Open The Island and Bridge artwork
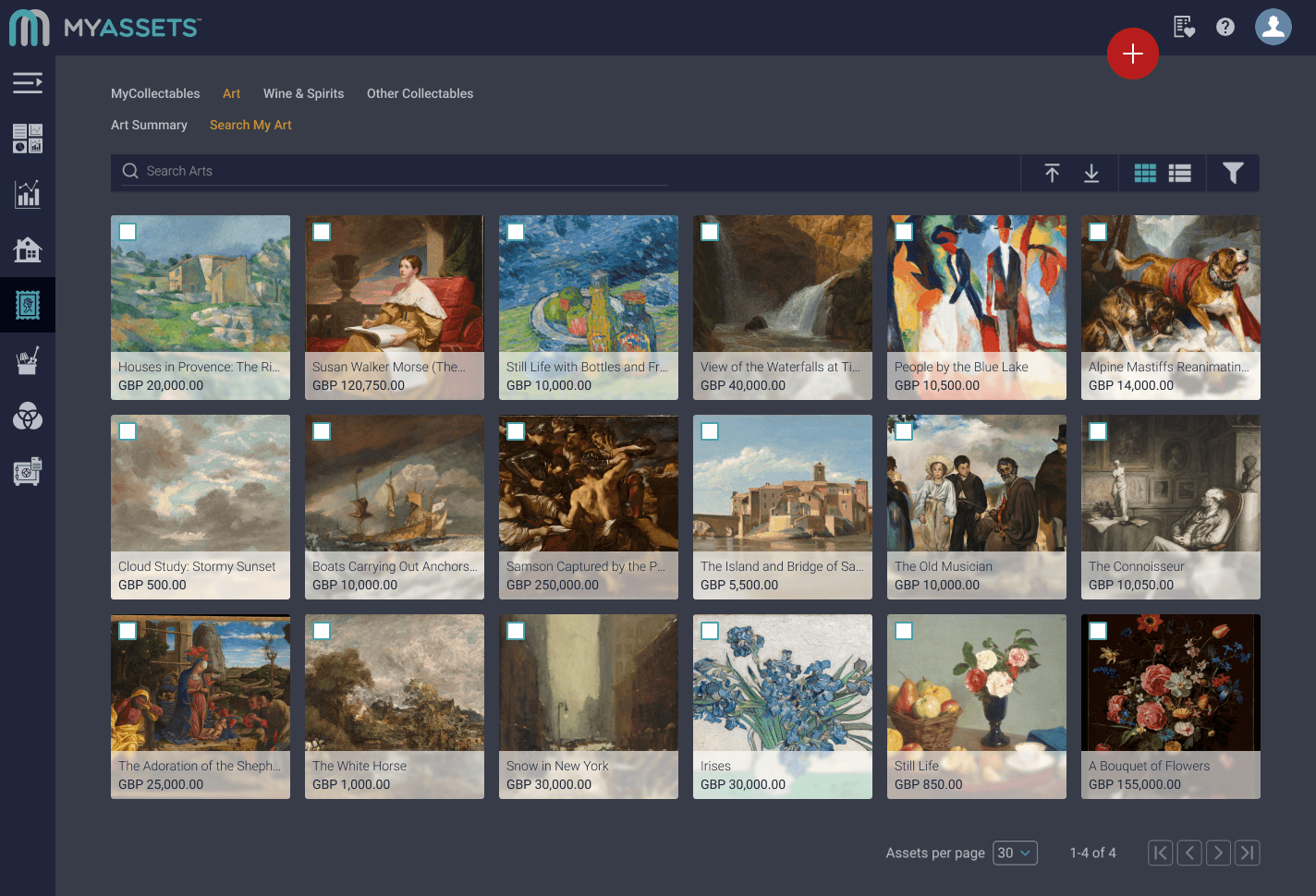 [x=783, y=507]
